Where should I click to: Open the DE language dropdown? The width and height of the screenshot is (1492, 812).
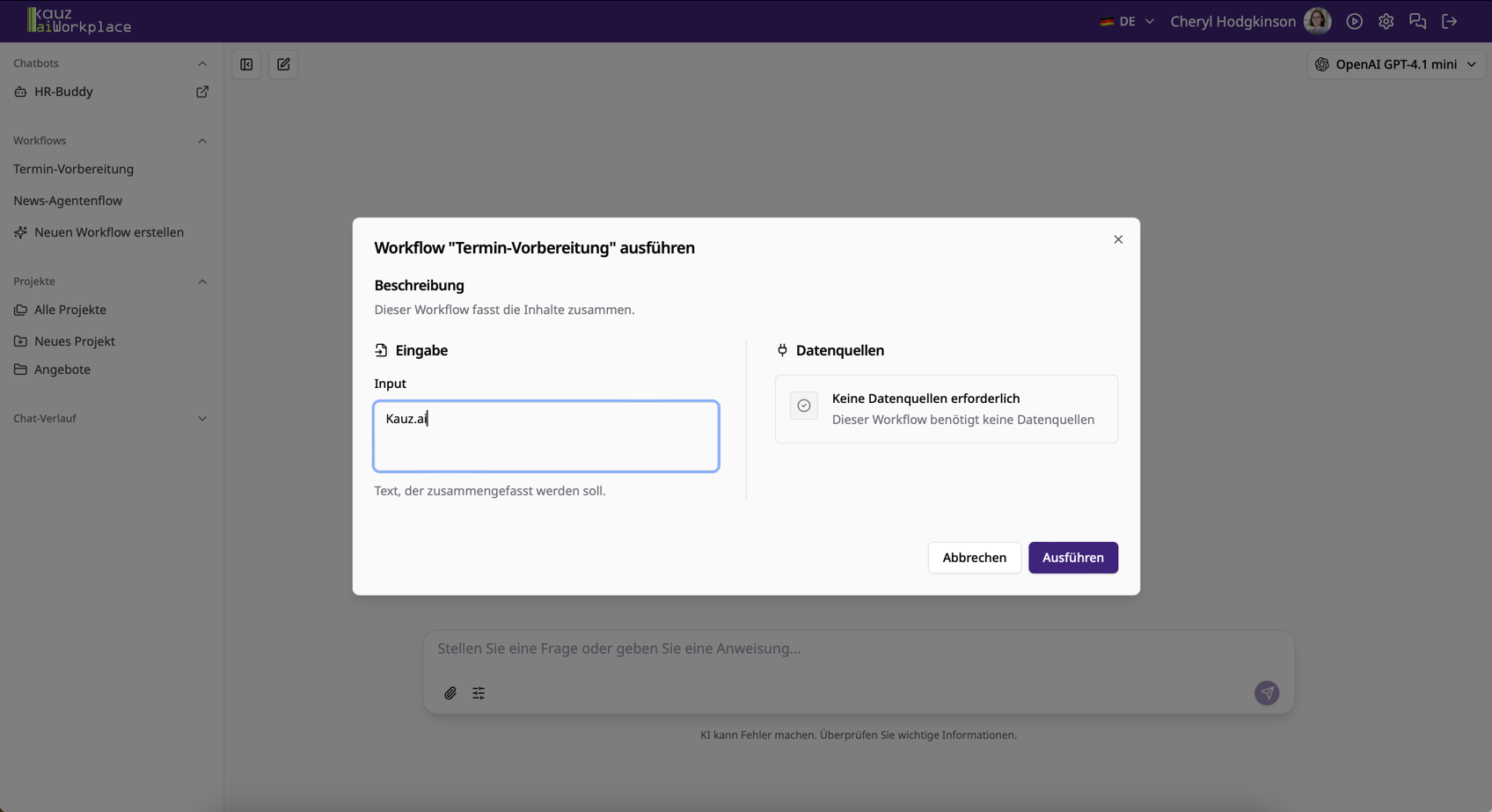pyautogui.click(x=1127, y=20)
